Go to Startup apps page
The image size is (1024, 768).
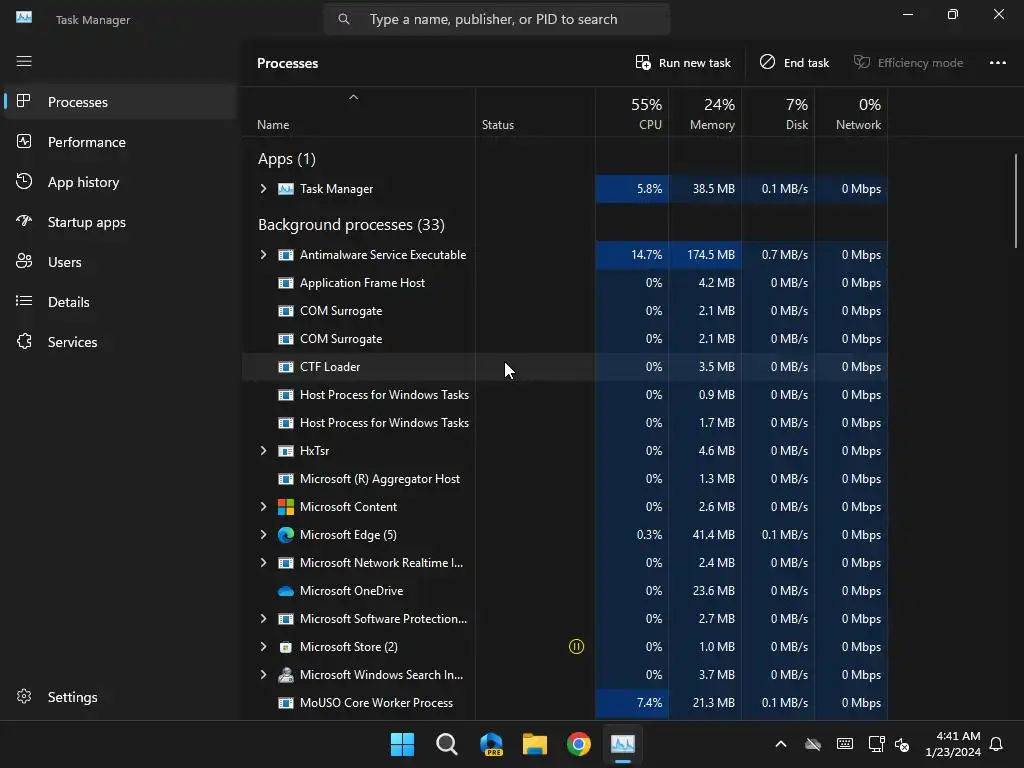pos(121,222)
